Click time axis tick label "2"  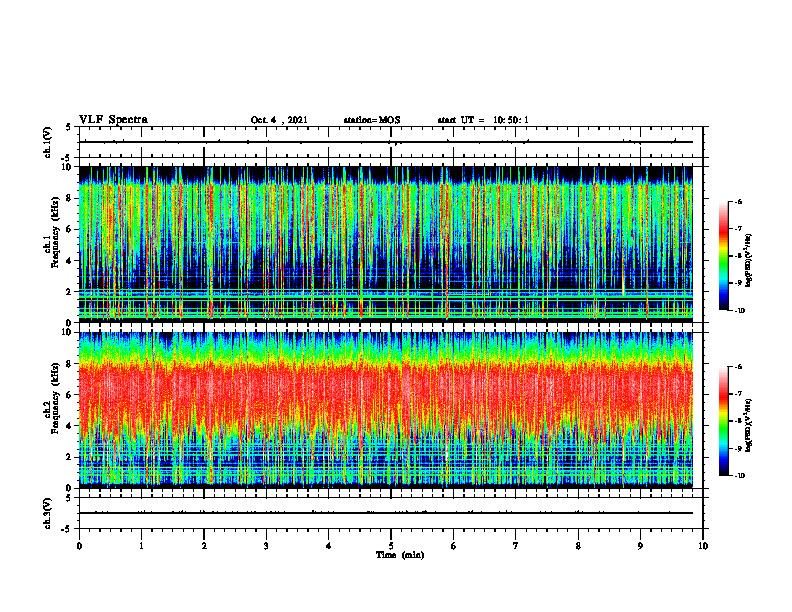pyautogui.click(x=204, y=546)
